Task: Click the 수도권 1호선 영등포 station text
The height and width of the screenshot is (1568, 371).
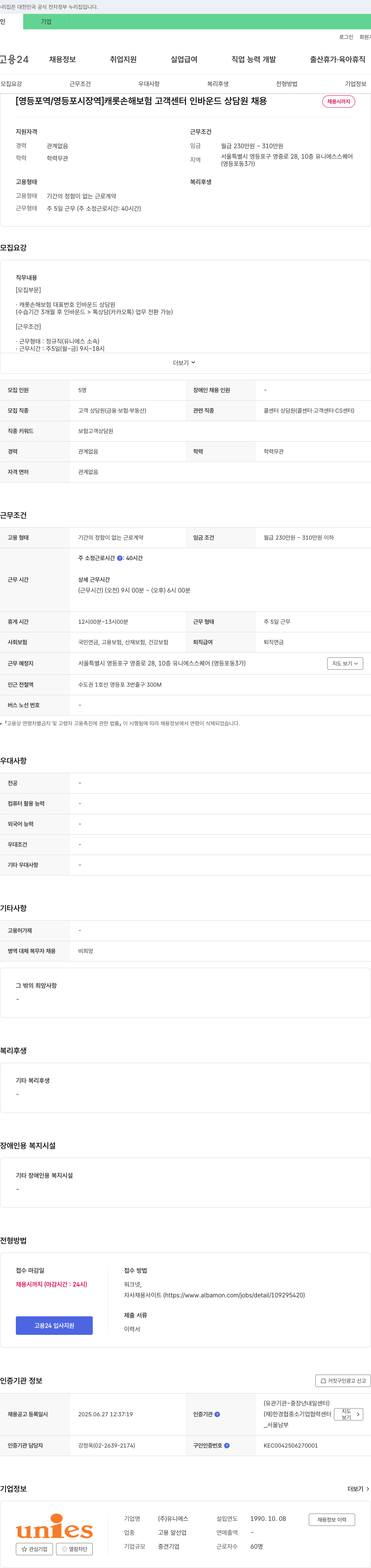Action: [120, 685]
